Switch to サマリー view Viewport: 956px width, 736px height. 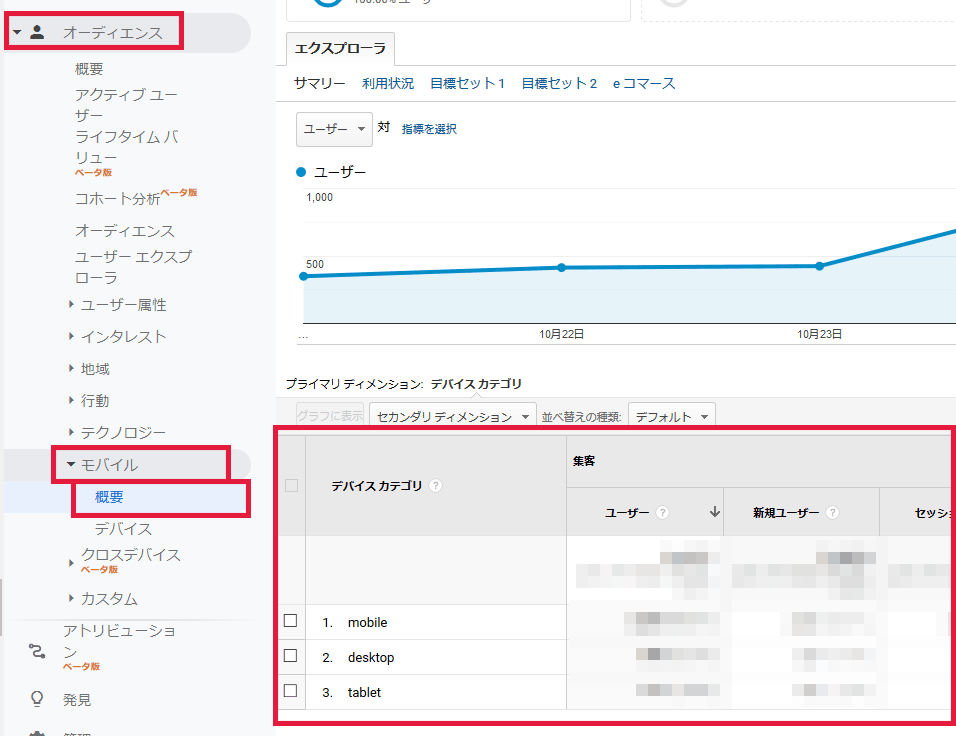(319, 84)
